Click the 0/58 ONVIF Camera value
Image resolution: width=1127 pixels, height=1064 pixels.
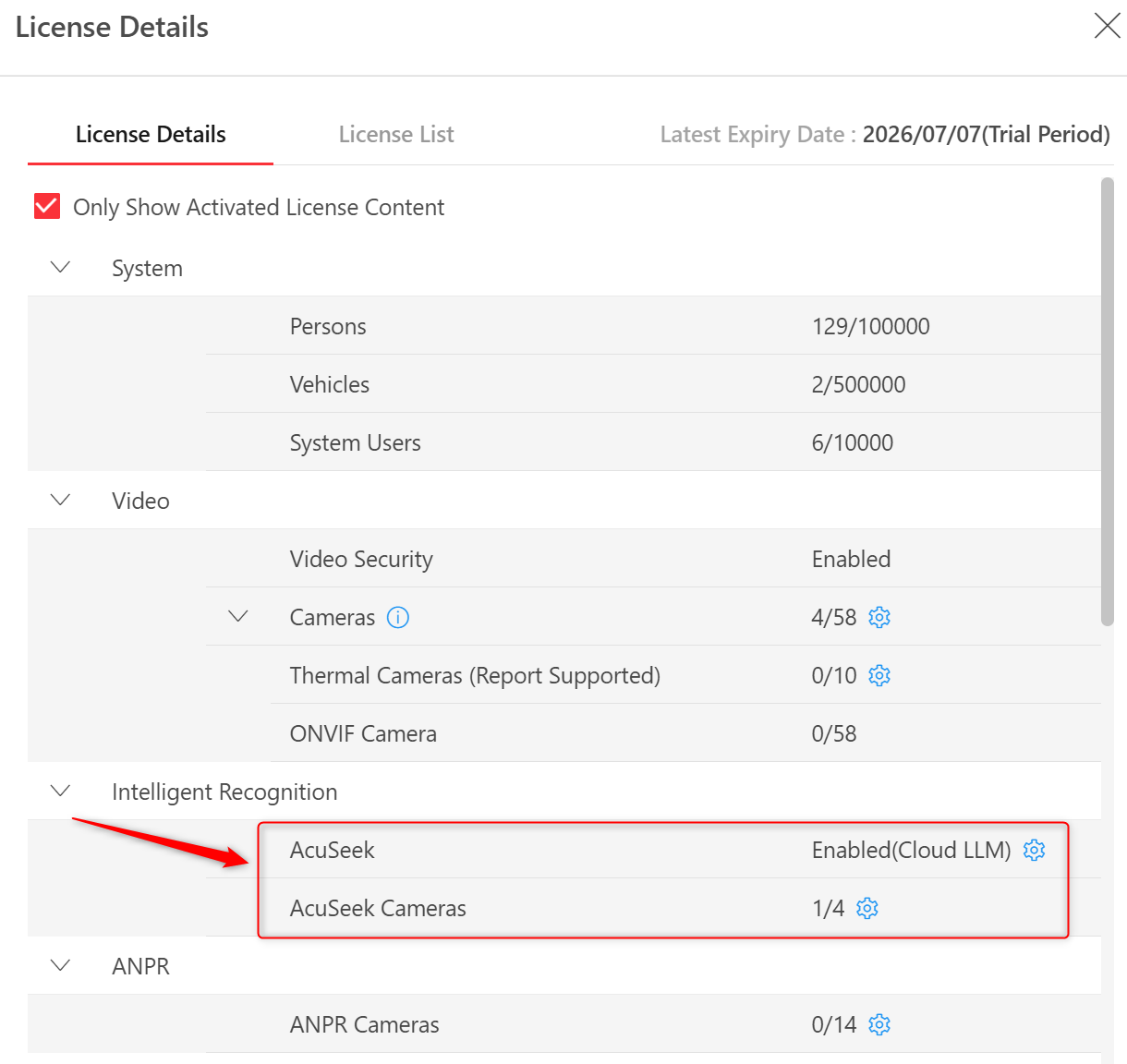tap(834, 733)
